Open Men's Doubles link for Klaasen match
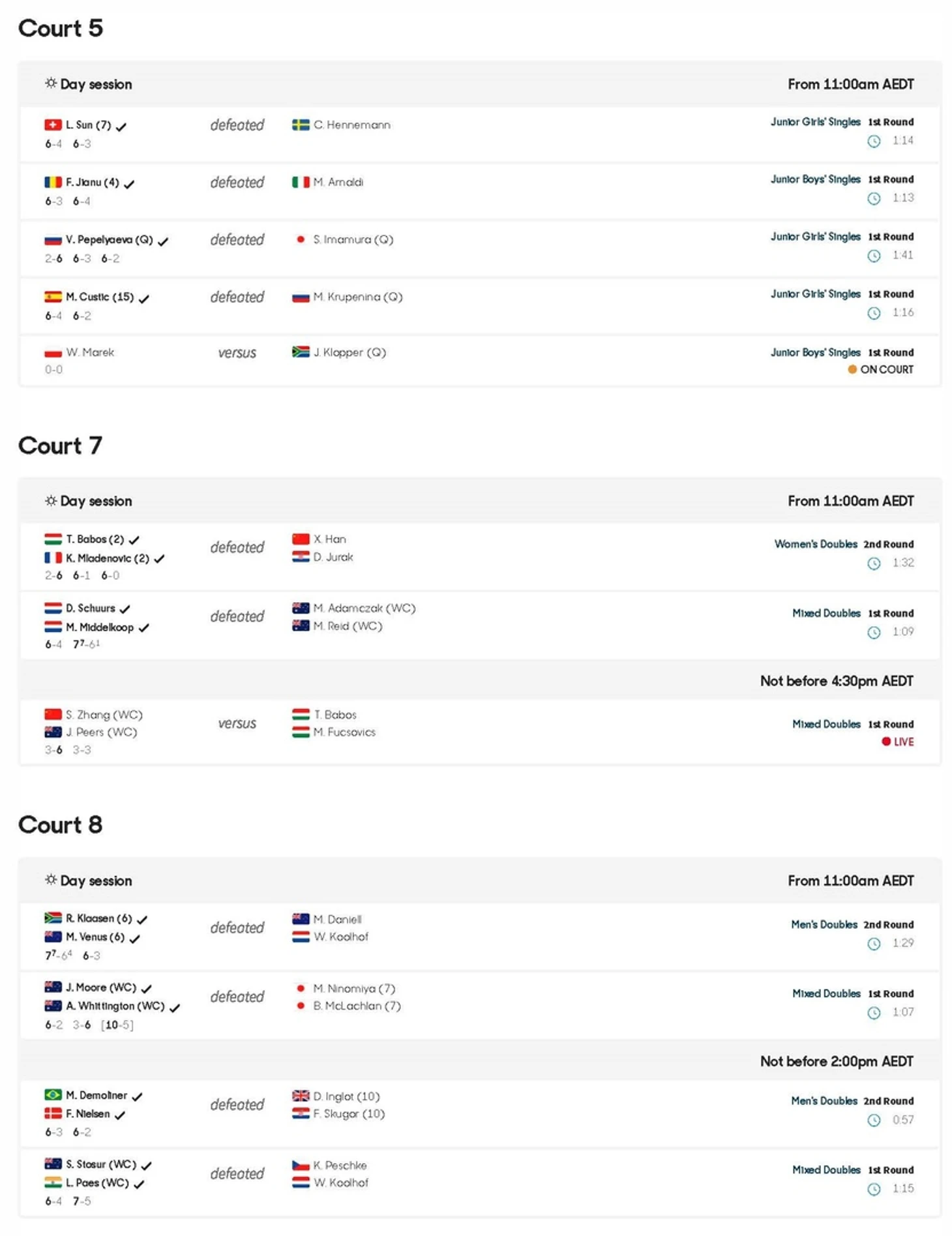952x1236 pixels. click(824, 924)
